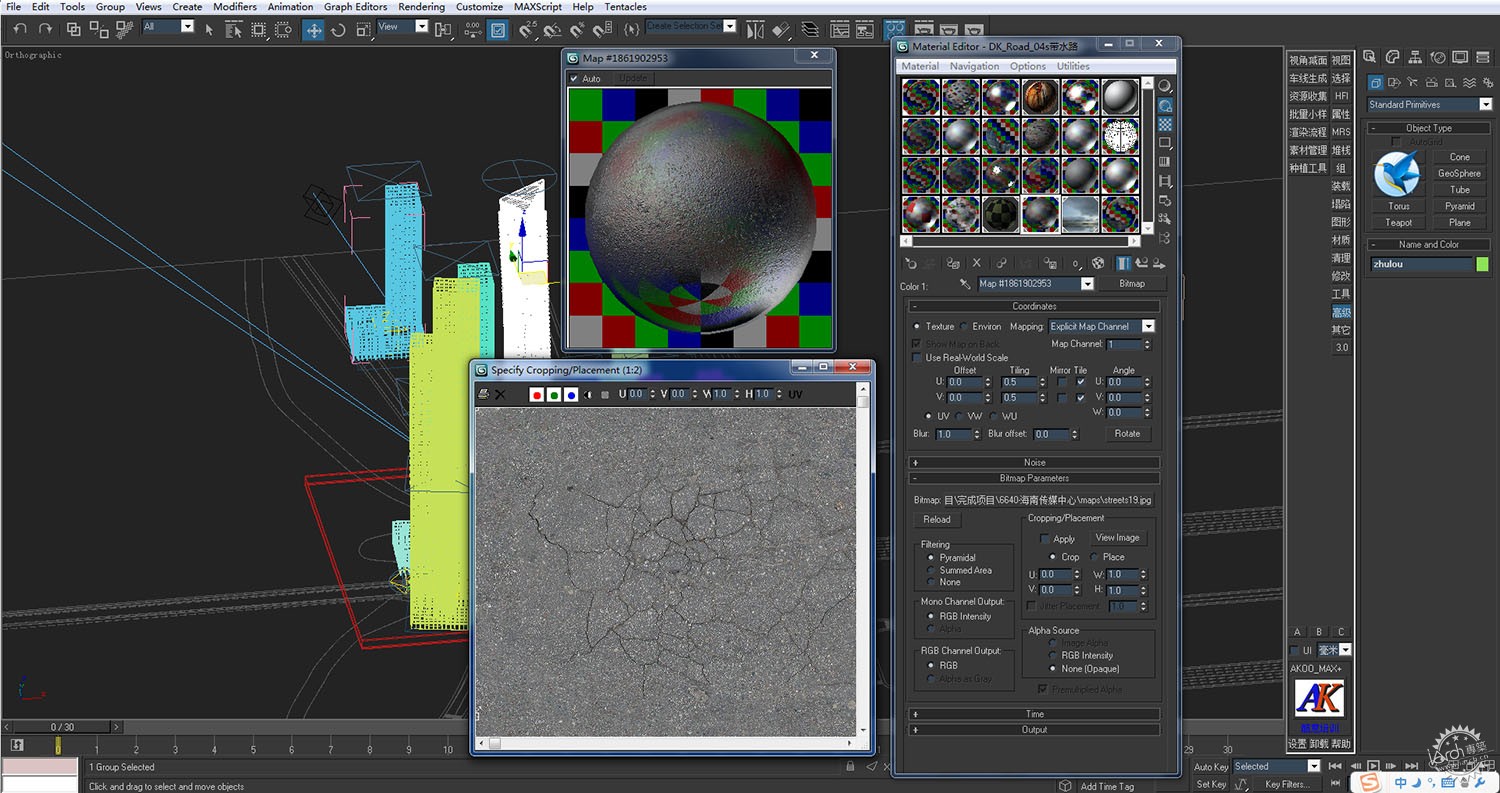This screenshot has height=793, width=1500.
Task: Open the Modifiers menu
Action: click(235, 7)
